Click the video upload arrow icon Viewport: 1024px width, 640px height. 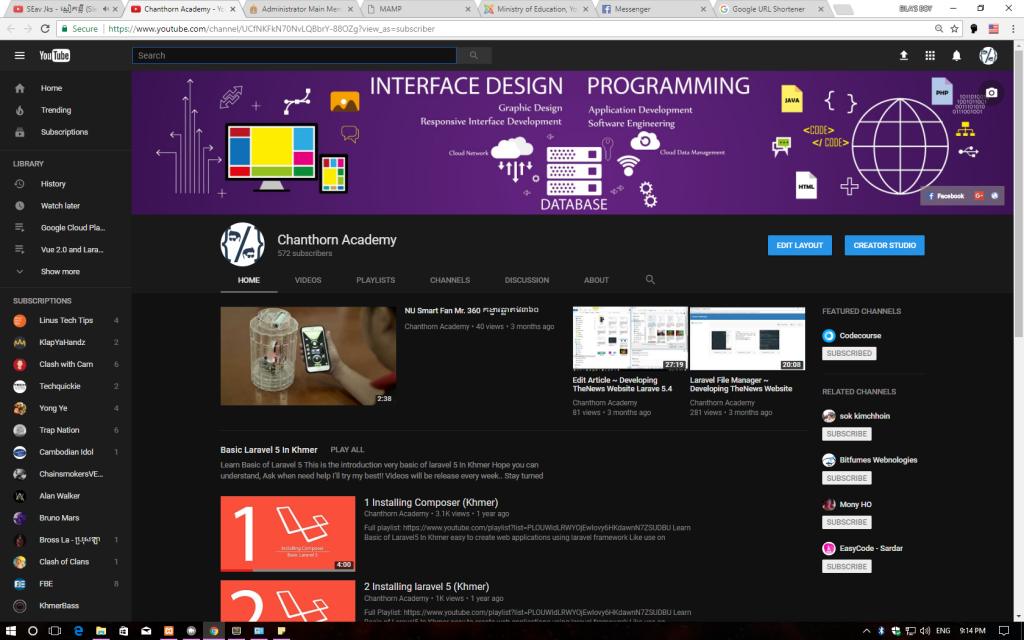point(904,56)
